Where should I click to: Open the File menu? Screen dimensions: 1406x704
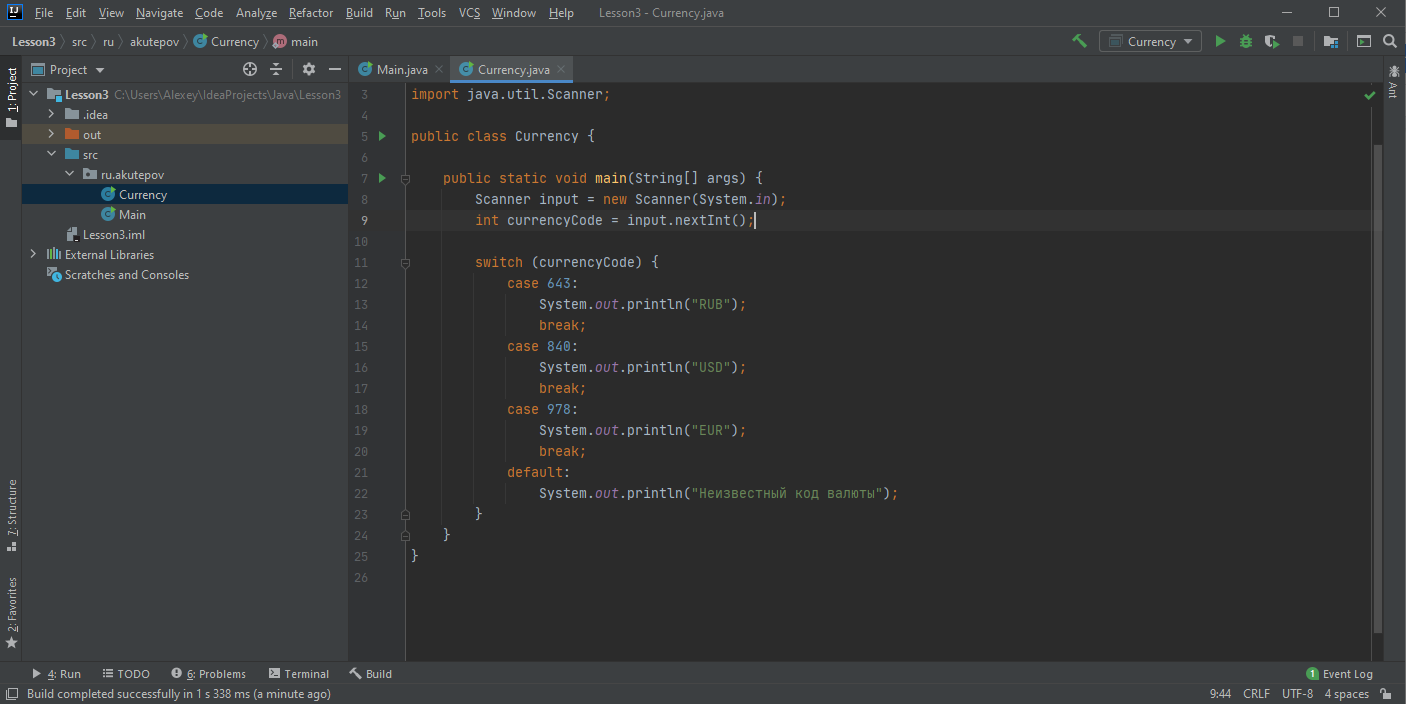[x=43, y=13]
